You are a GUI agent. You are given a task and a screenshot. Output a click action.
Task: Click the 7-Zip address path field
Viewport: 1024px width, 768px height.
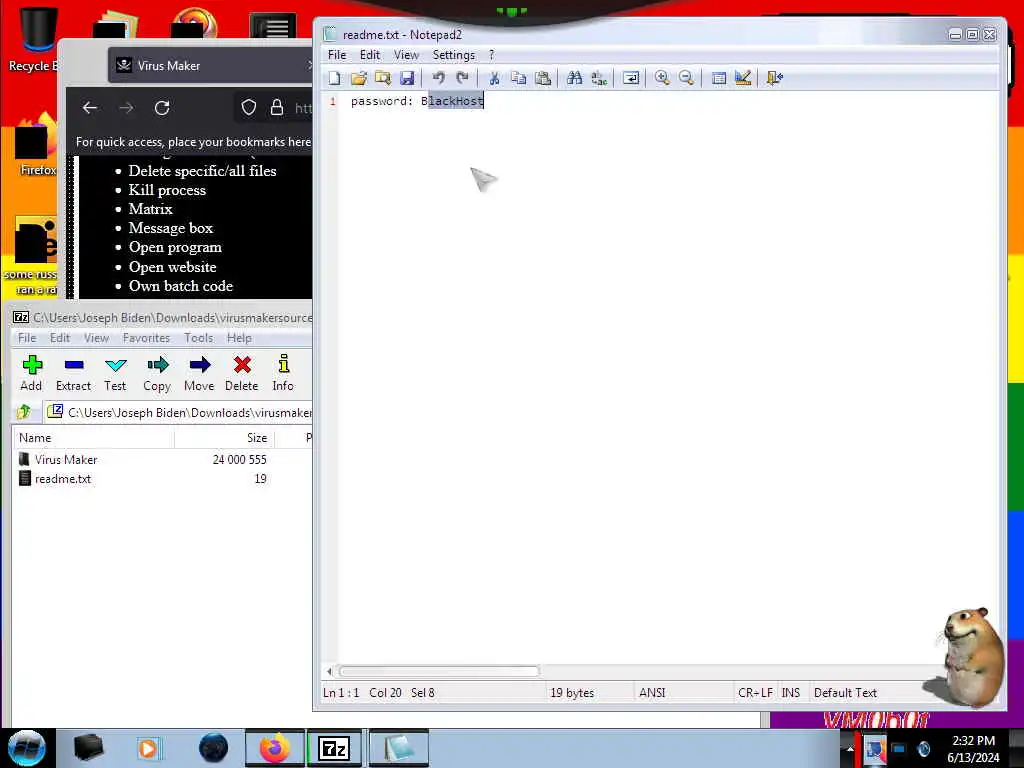[x=178, y=413]
